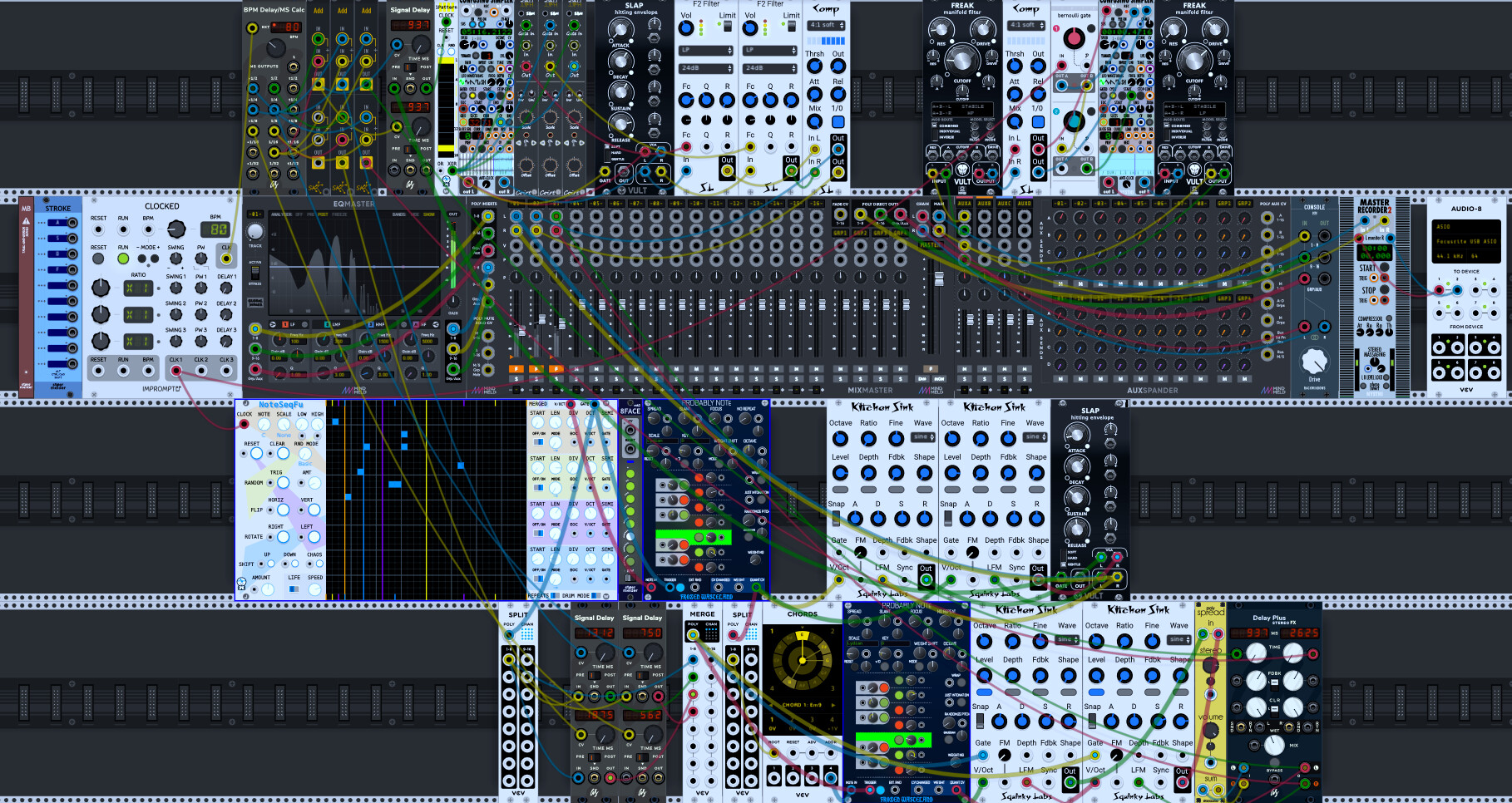The height and width of the screenshot is (803, 1512).
Task: Click the chord wheel on CHORDS module
Action: (802, 661)
